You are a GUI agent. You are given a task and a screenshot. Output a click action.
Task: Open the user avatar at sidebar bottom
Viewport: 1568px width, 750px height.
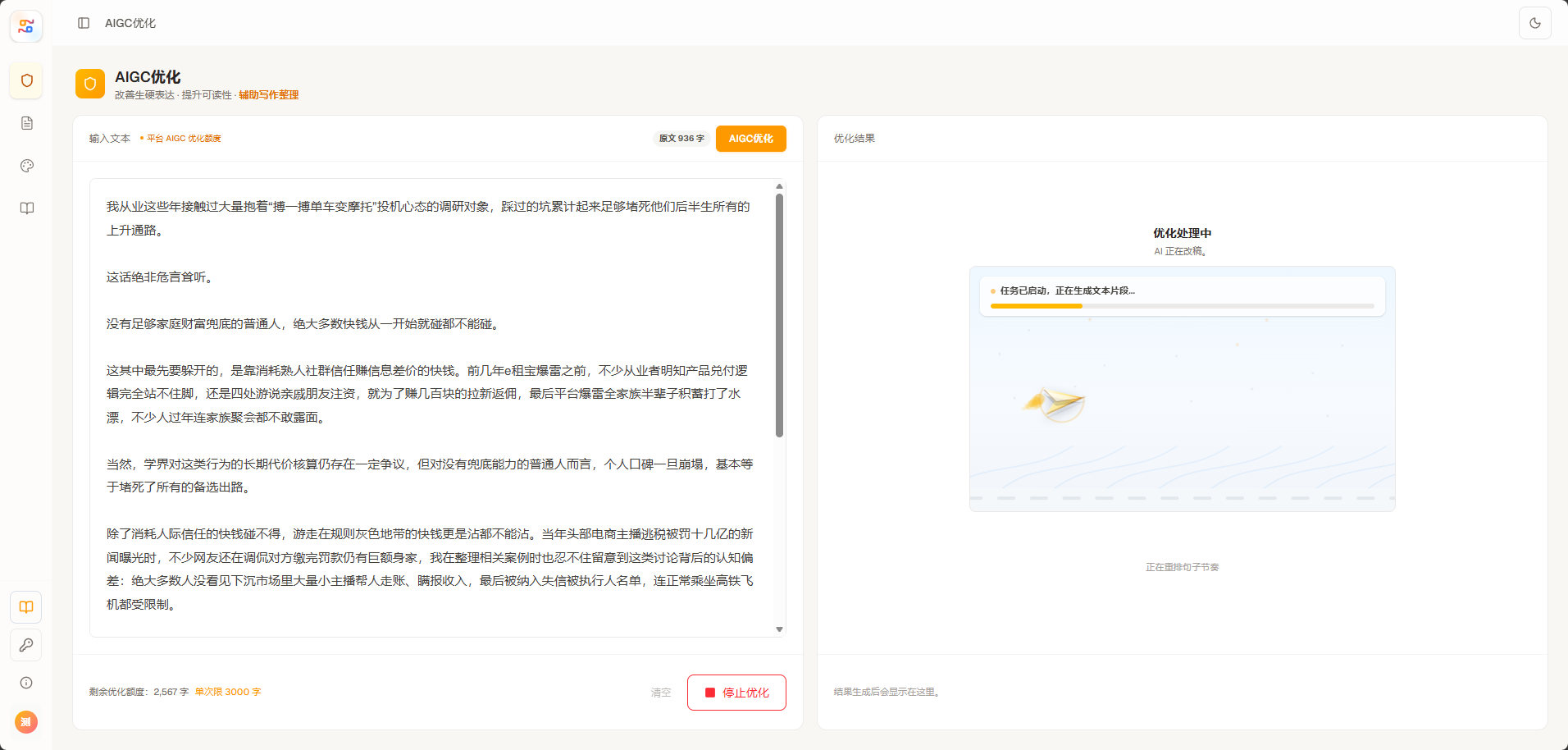pos(26,722)
